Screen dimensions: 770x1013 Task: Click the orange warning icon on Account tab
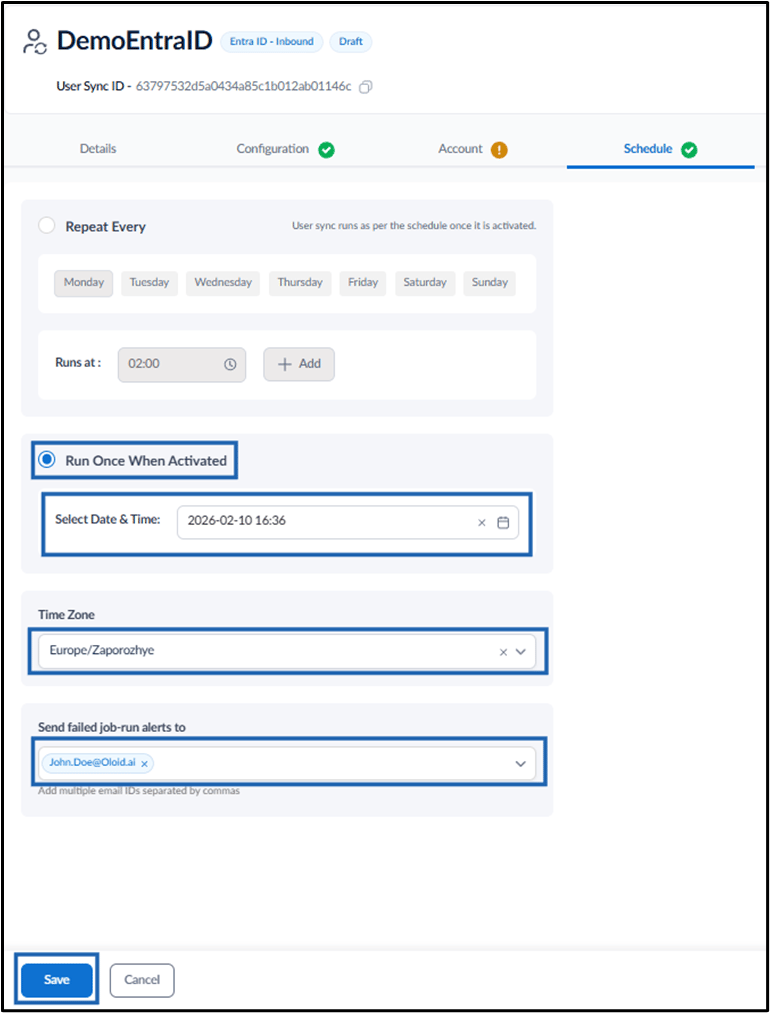click(x=499, y=150)
